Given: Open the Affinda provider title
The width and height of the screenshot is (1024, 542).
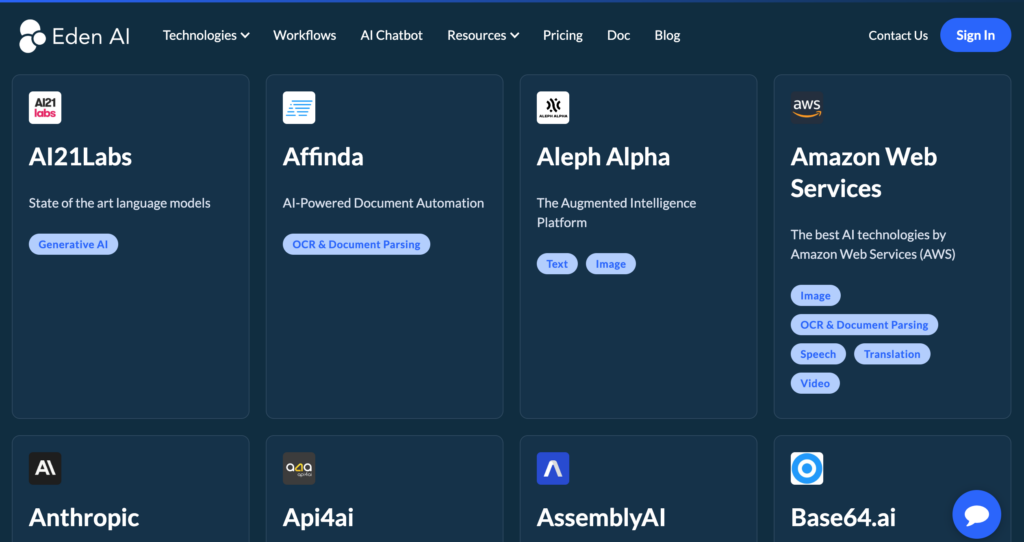Looking at the screenshot, I should coord(323,157).
